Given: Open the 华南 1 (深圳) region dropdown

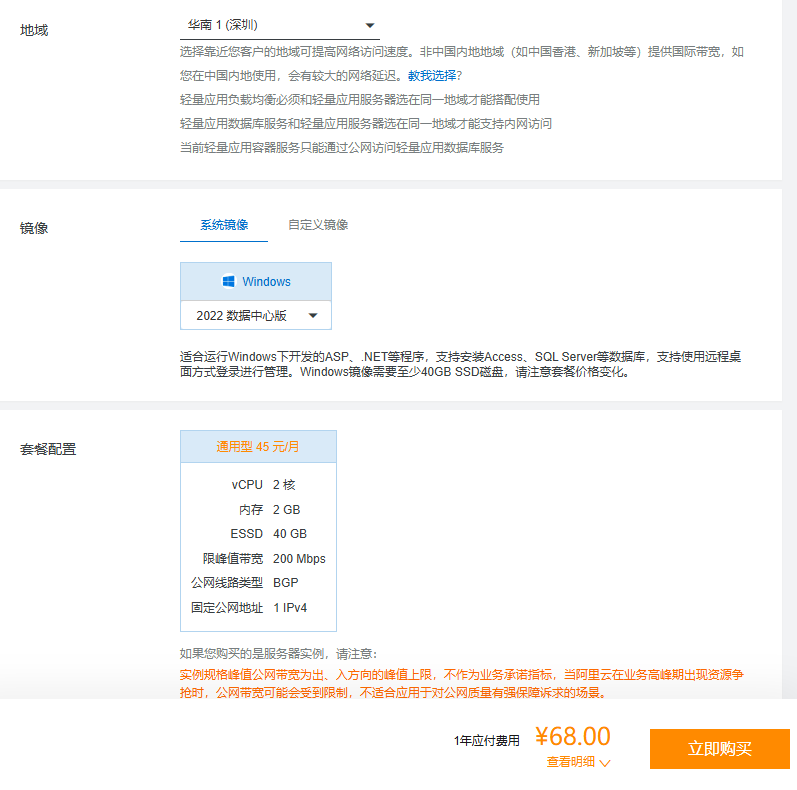Looking at the screenshot, I should (x=280, y=25).
